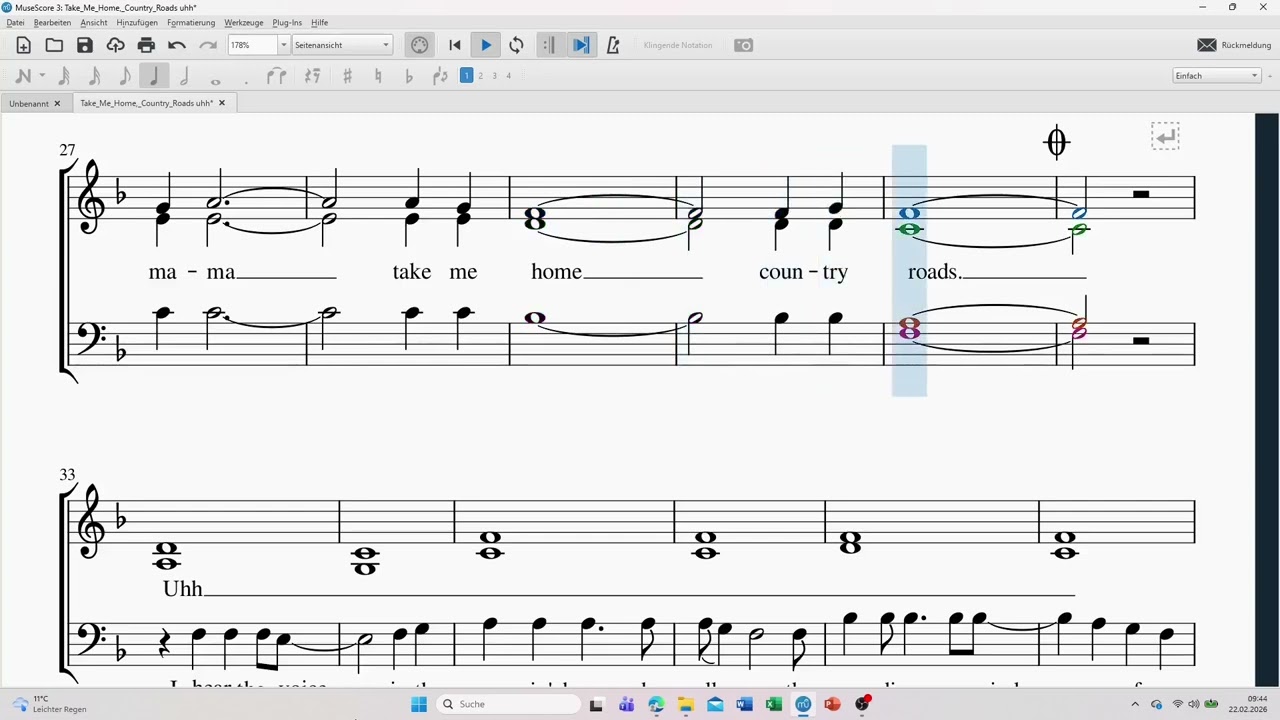
Task: Open the Werkzeuge menu
Action: 244,22
